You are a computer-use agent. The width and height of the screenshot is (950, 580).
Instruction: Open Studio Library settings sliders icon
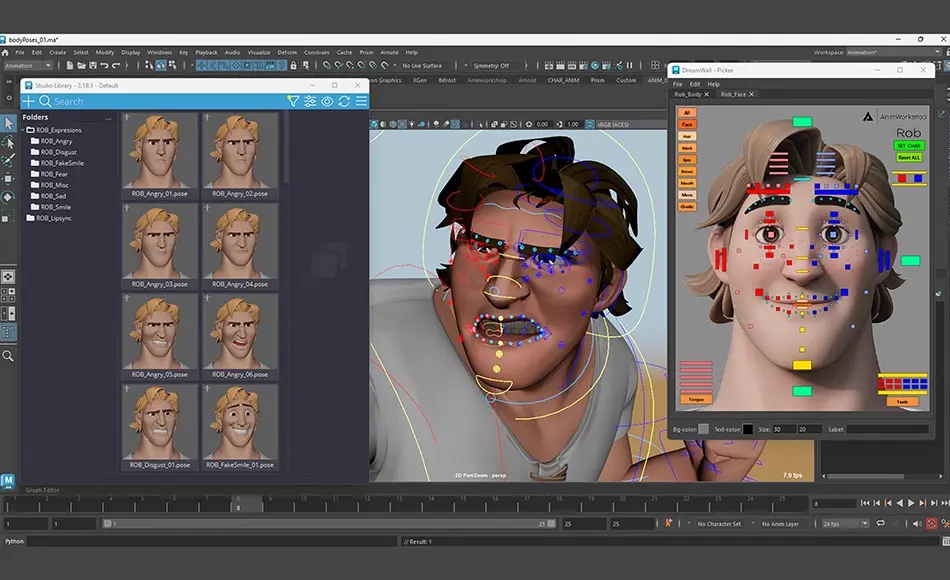click(311, 101)
